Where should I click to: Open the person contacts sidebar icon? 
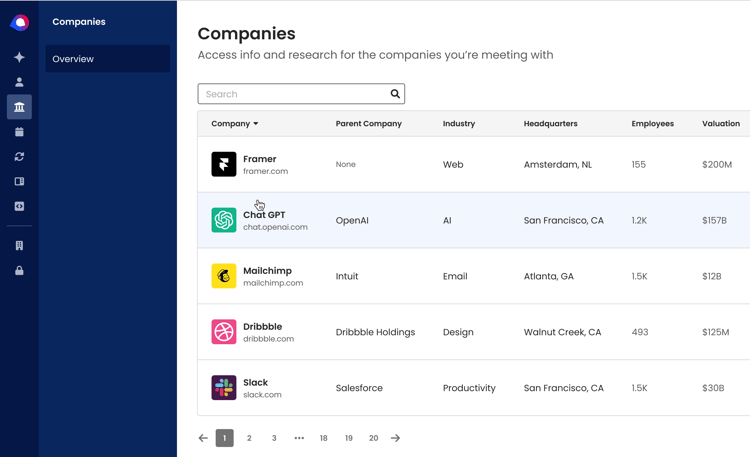pyautogui.click(x=19, y=82)
